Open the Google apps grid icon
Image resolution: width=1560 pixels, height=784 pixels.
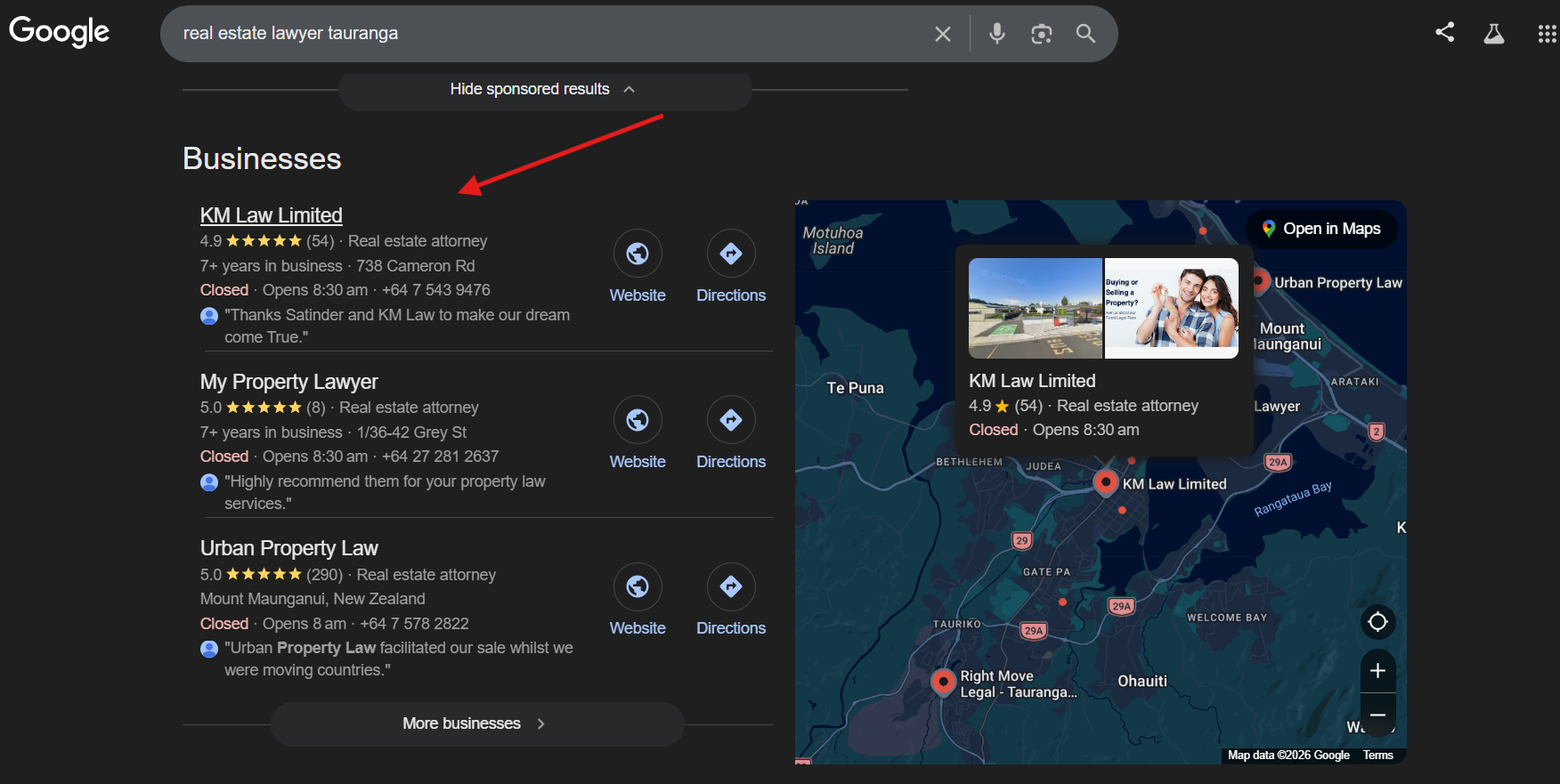click(x=1548, y=34)
